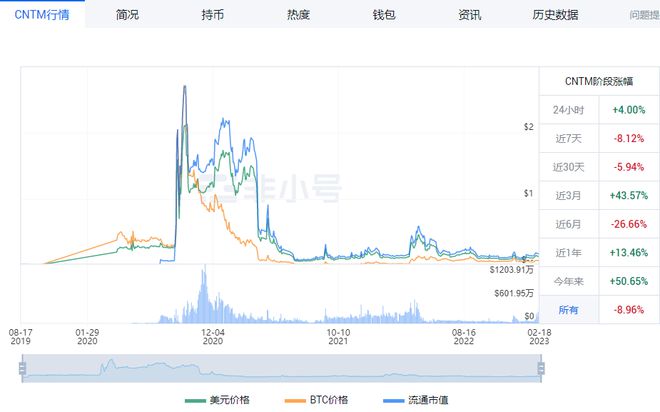Toggle the BTC价格 legend series
Viewport: 660px width, 412px height.
tap(316, 400)
